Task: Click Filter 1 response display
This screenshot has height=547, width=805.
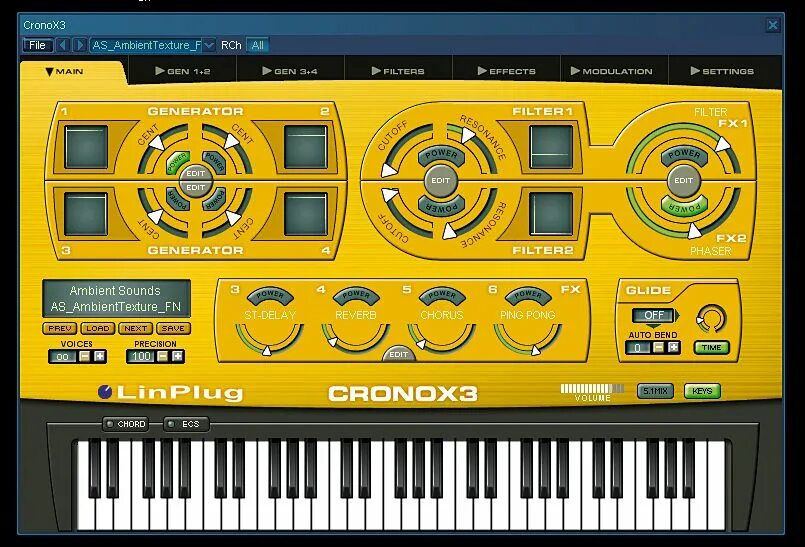Action: click(551, 147)
